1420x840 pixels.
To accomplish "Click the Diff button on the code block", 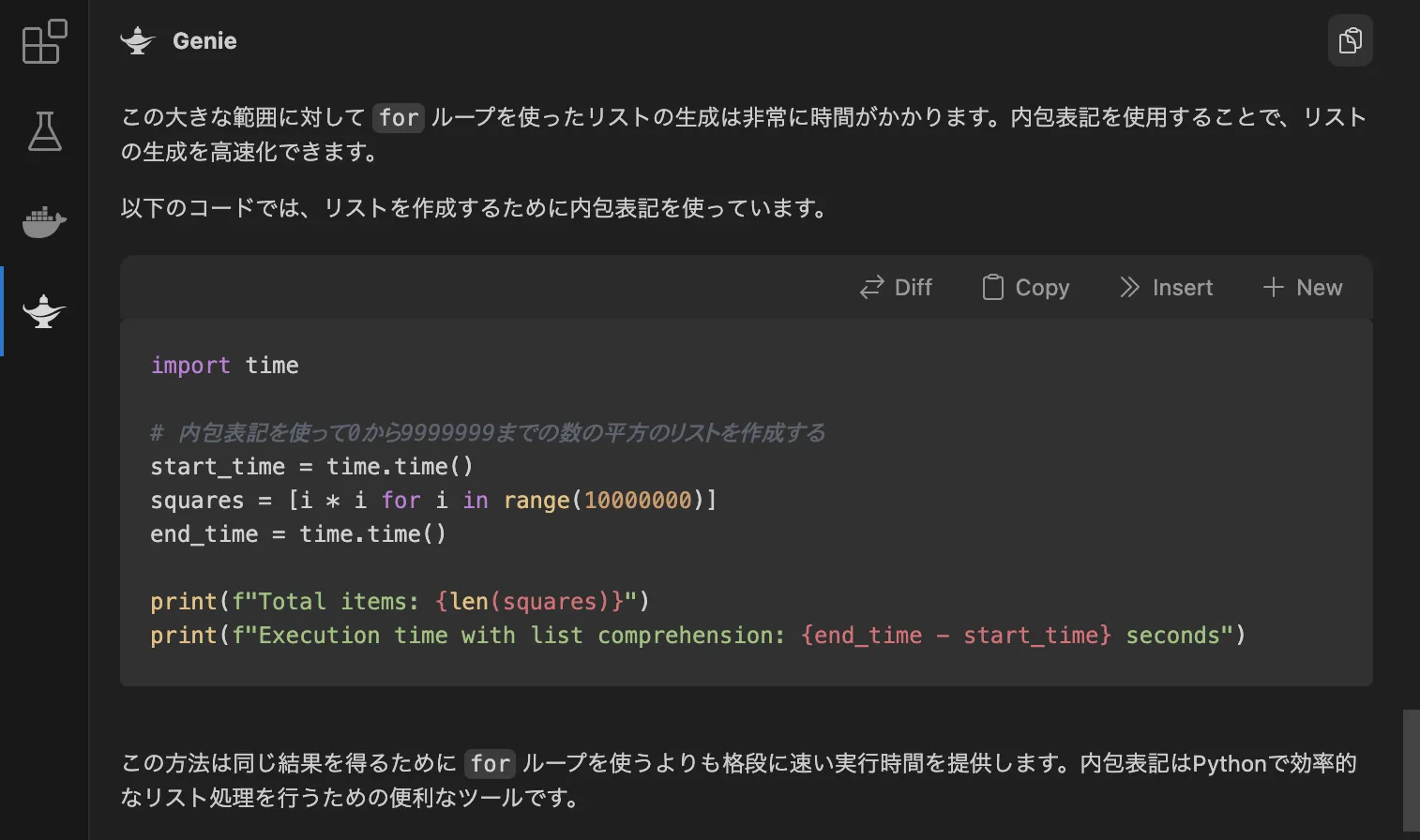I will tap(897, 287).
